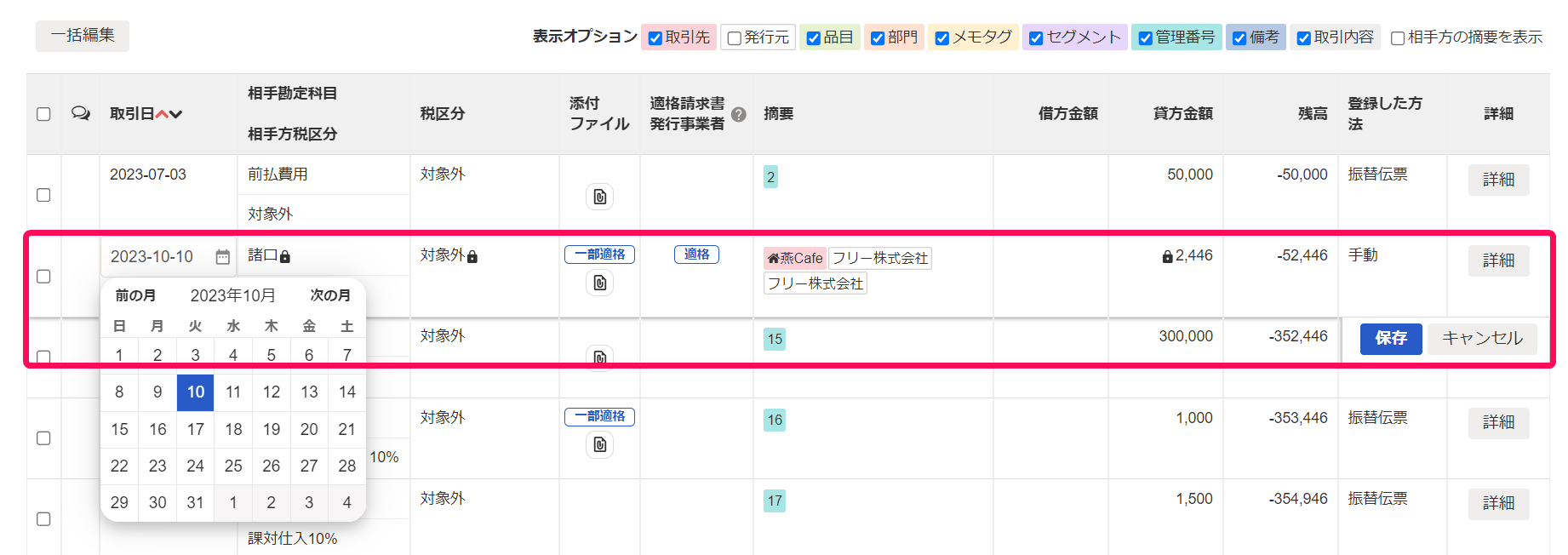Viewport: 1568px width, 555px height.
Task: Click management number tag 17
Action: 775,501
